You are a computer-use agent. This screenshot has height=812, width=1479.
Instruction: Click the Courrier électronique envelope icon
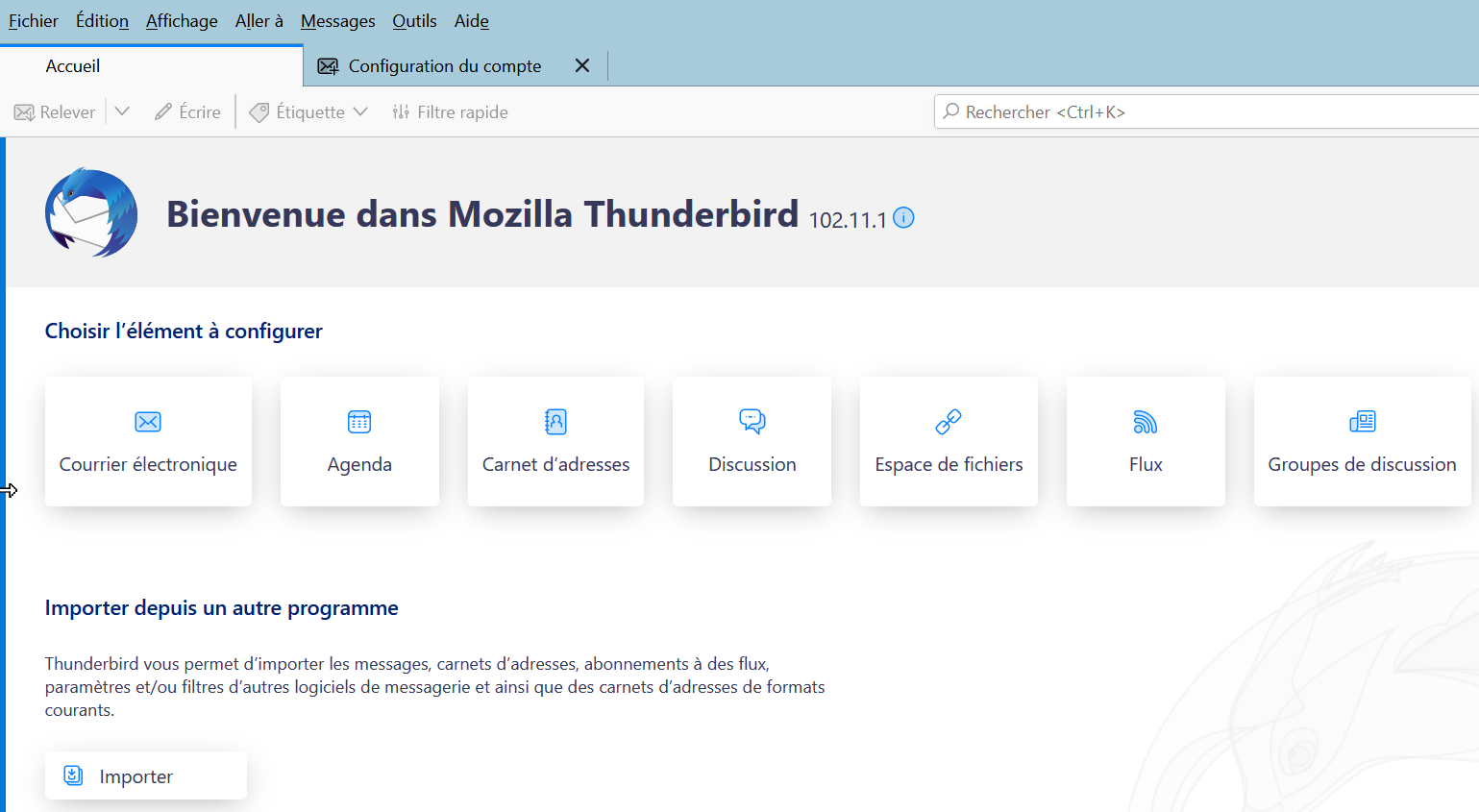point(148,422)
